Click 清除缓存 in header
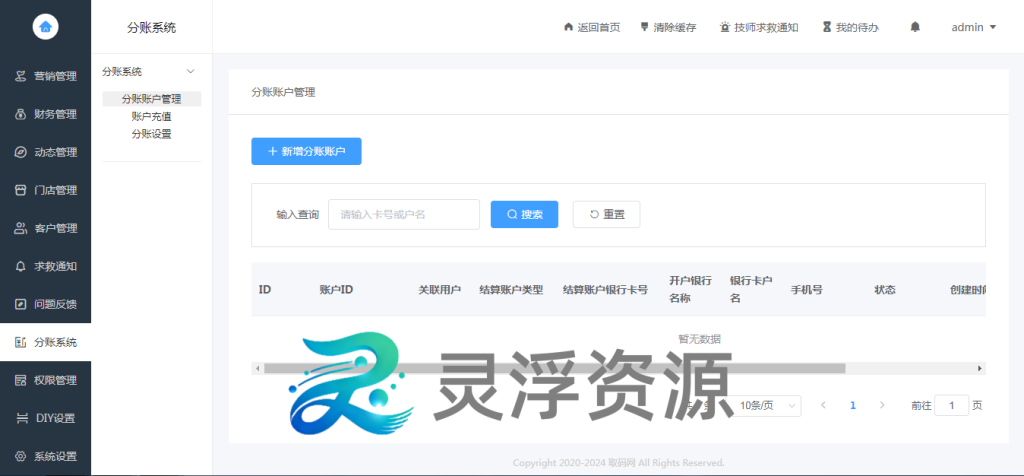Image resolution: width=1024 pixels, height=476 pixels. pyautogui.click(x=668, y=27)
